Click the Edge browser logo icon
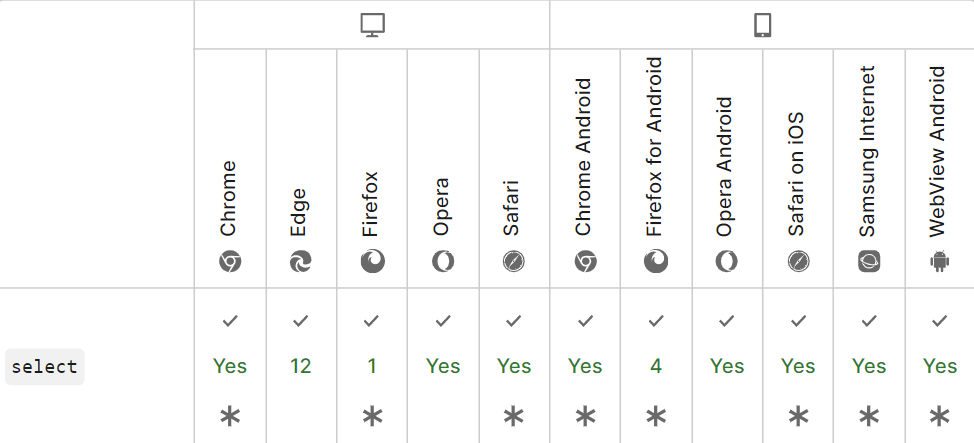This screenshot has width=974, height=443. 301,262
